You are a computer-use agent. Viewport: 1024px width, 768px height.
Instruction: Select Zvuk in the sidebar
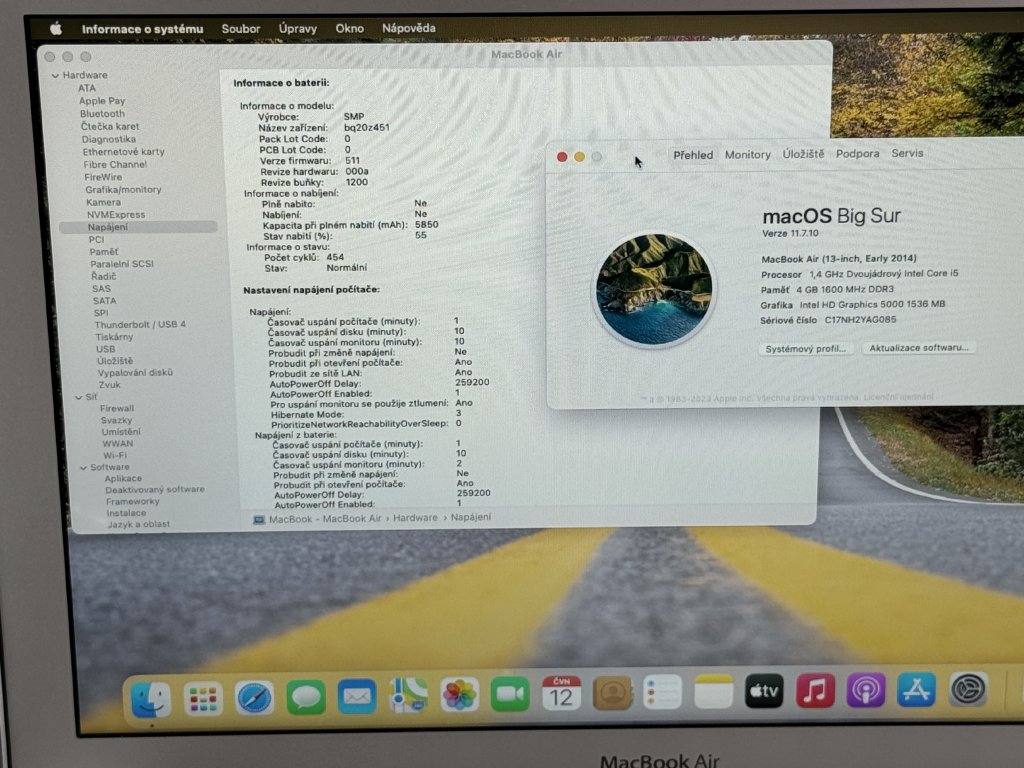[109, 385]
